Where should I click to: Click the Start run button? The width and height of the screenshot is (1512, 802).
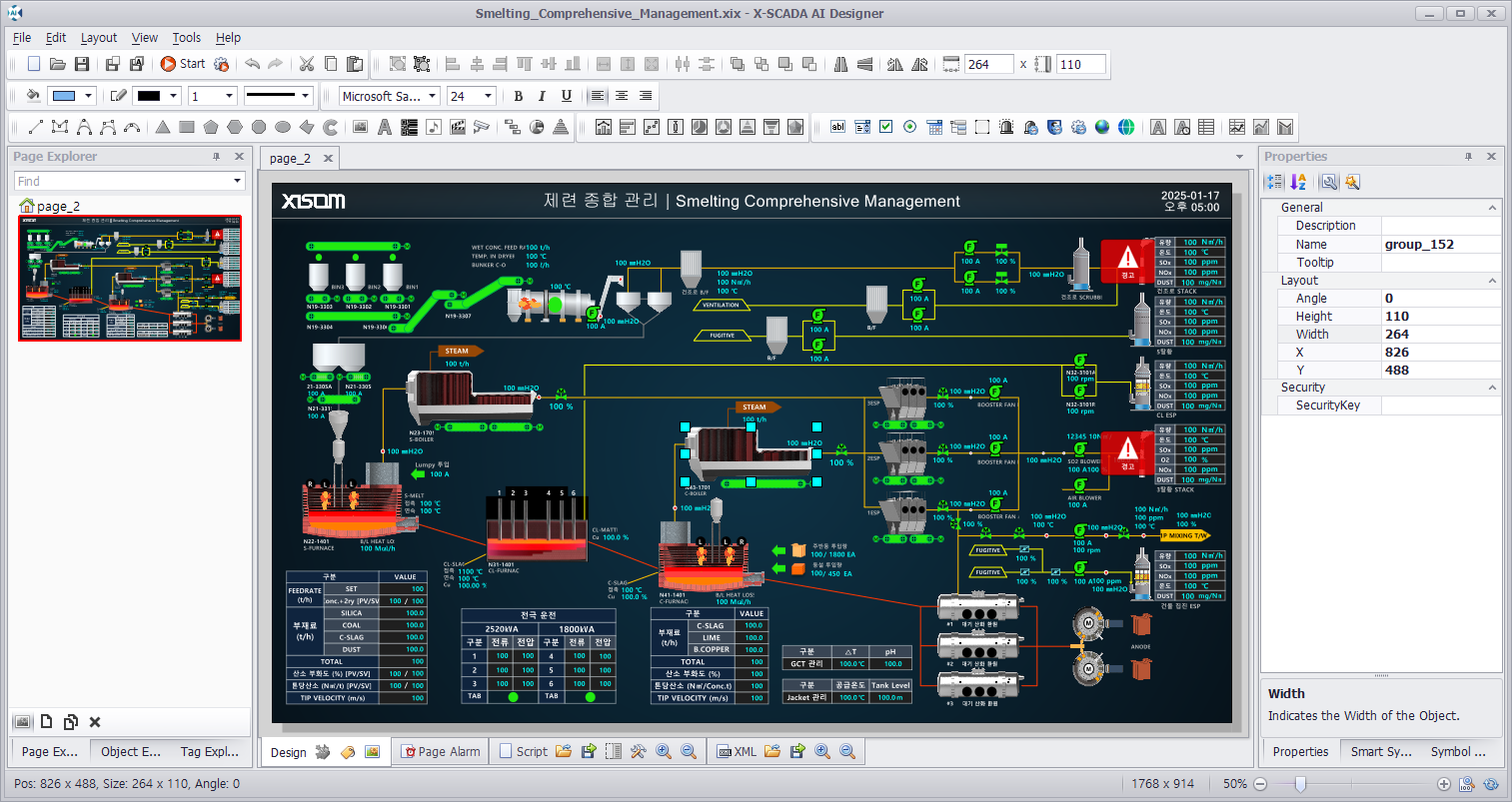(x=183, y=64)
